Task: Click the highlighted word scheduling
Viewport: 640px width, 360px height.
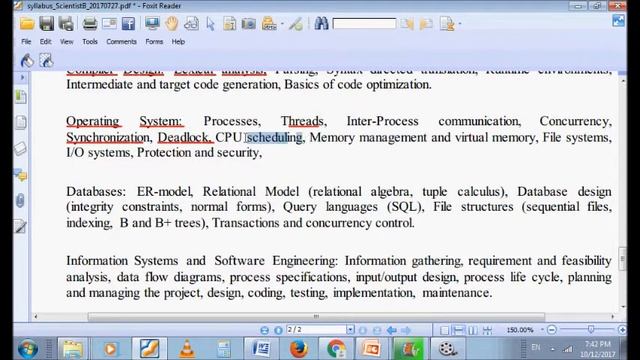Action: 274,138
